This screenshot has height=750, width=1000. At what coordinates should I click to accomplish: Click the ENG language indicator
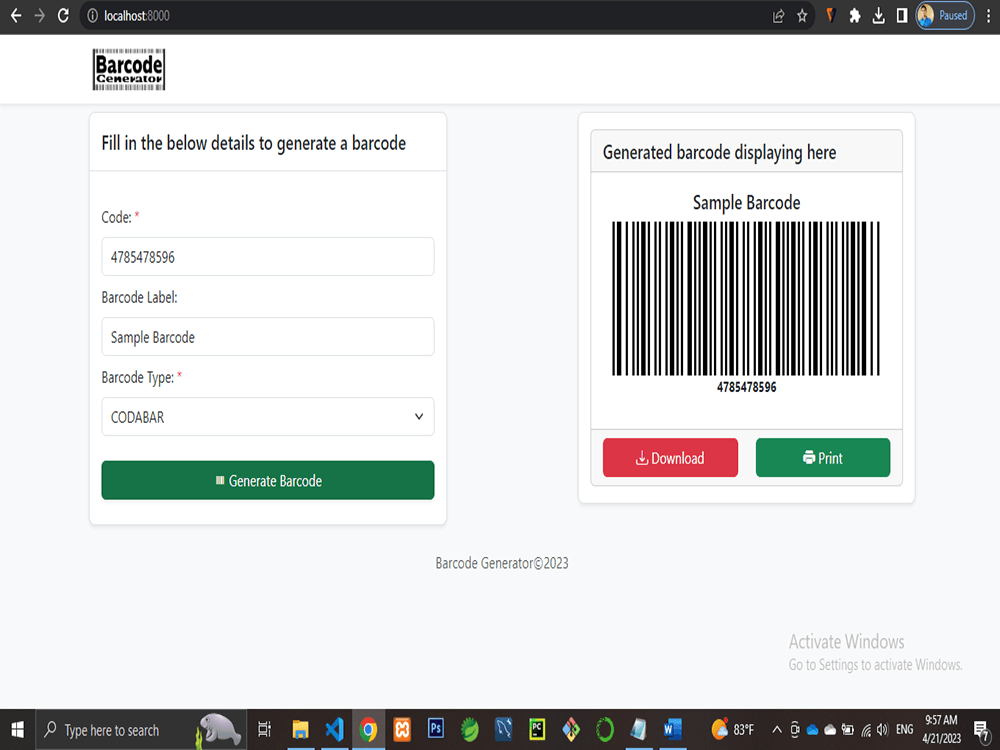904,730
